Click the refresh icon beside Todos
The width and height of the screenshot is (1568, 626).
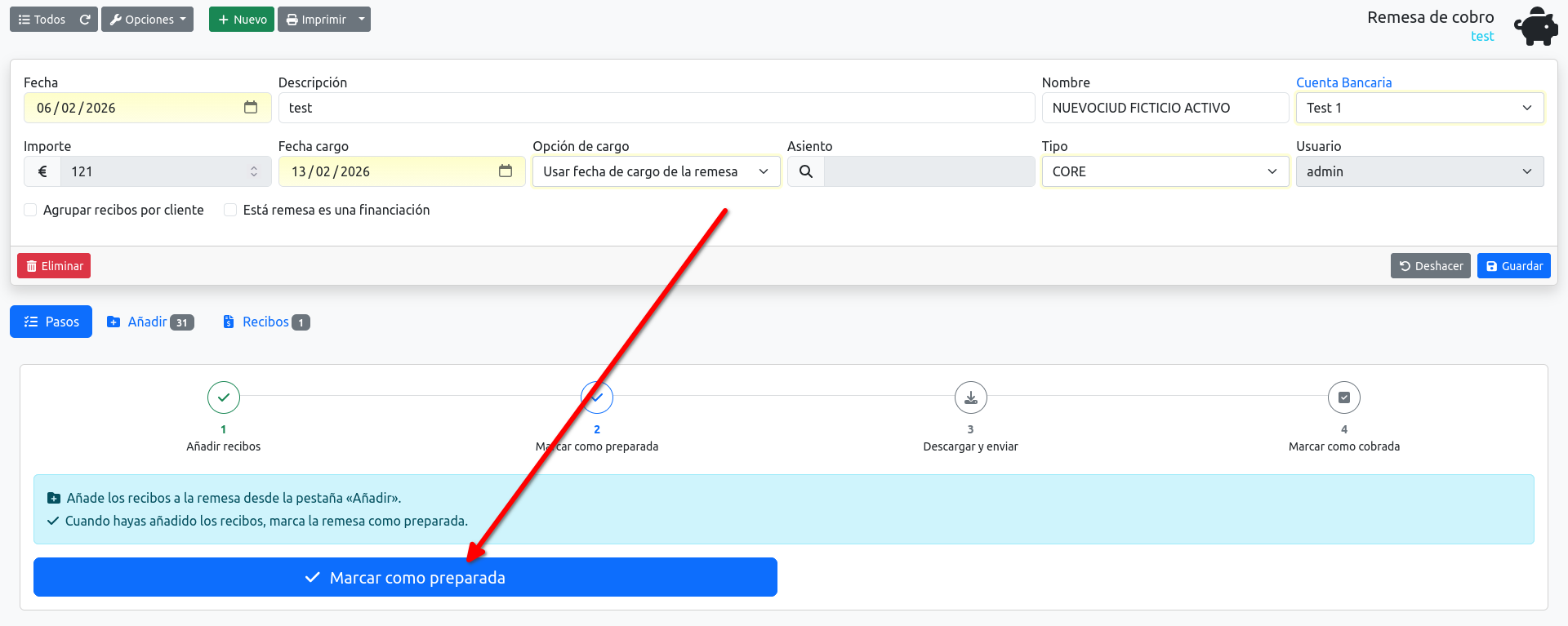pyautogui.click(x=85, y=20)
